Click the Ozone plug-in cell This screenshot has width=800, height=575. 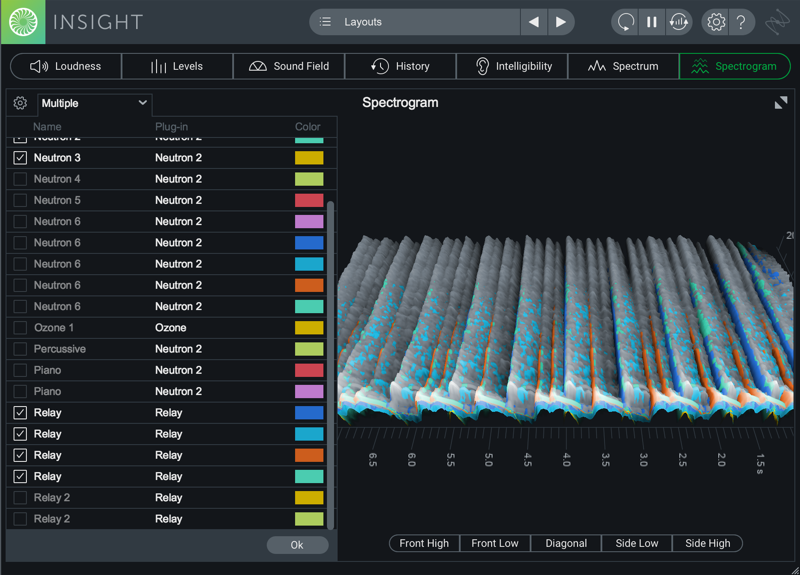coord(170,328)
